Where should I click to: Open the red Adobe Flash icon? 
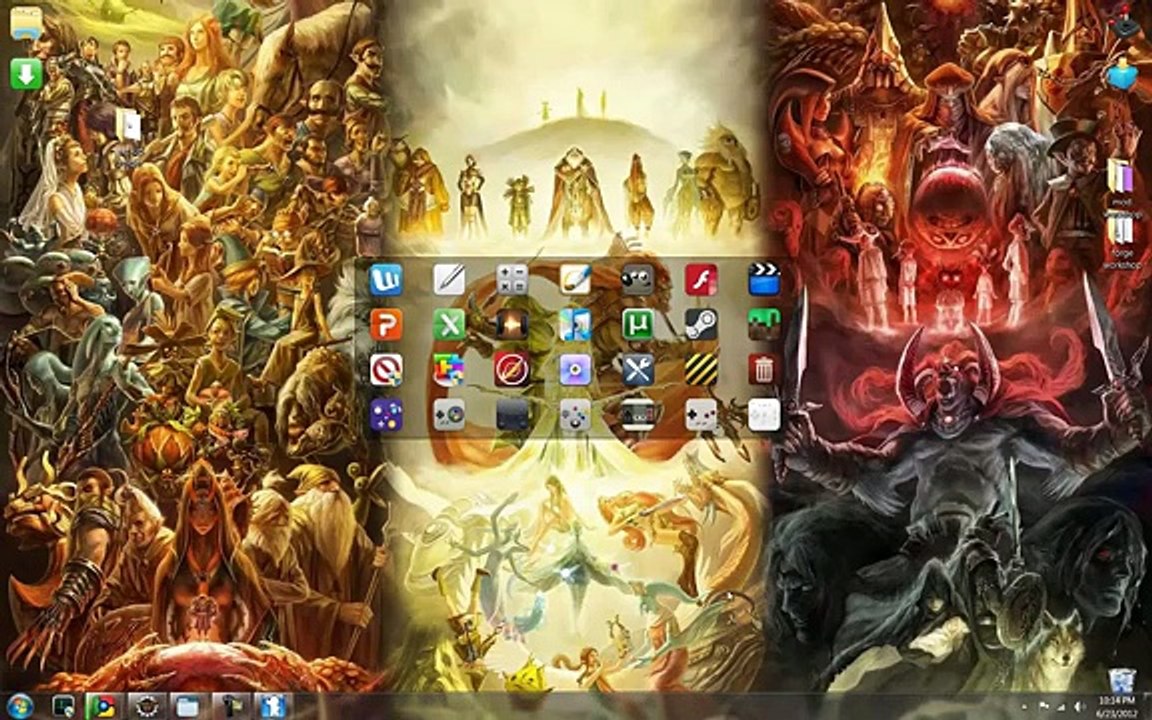[x=701, y=280]
